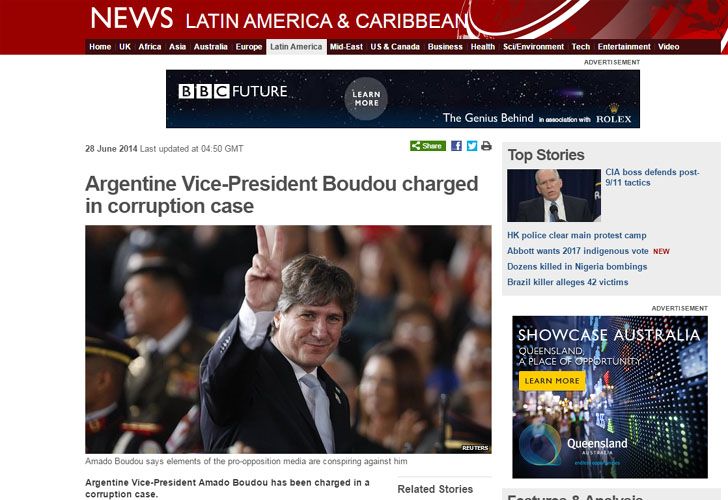Open the US & Canada section
Image resolution: width=728 pixels, height=500 pixels.
click(395, 47)
